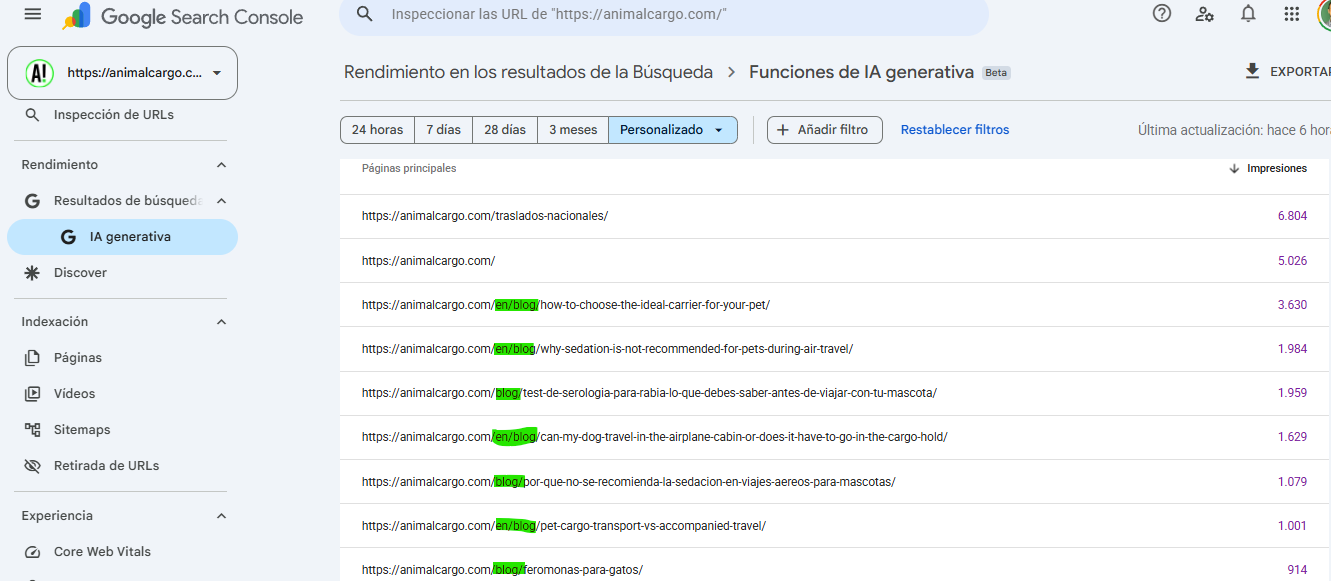This screenshot has height=581, width=1331.
Task: Click the why-sedation-is-not-recommended URL row
Action: (x=835, y=349)
